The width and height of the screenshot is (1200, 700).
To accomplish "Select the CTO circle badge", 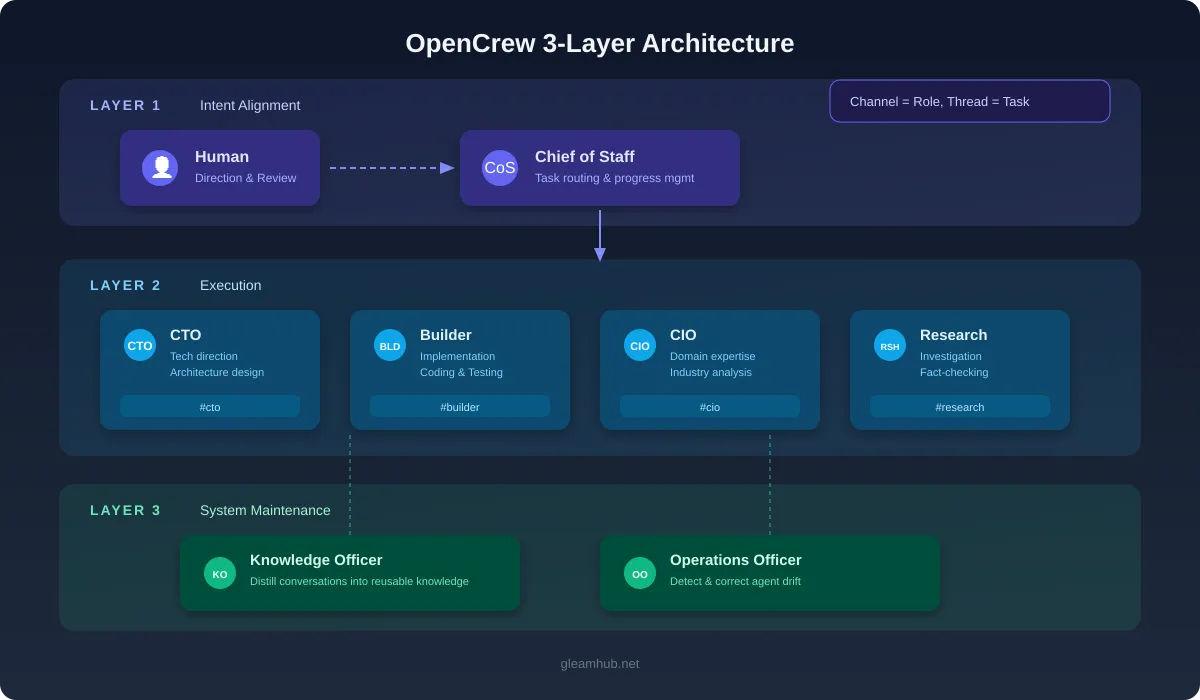I will pos(139,344).
